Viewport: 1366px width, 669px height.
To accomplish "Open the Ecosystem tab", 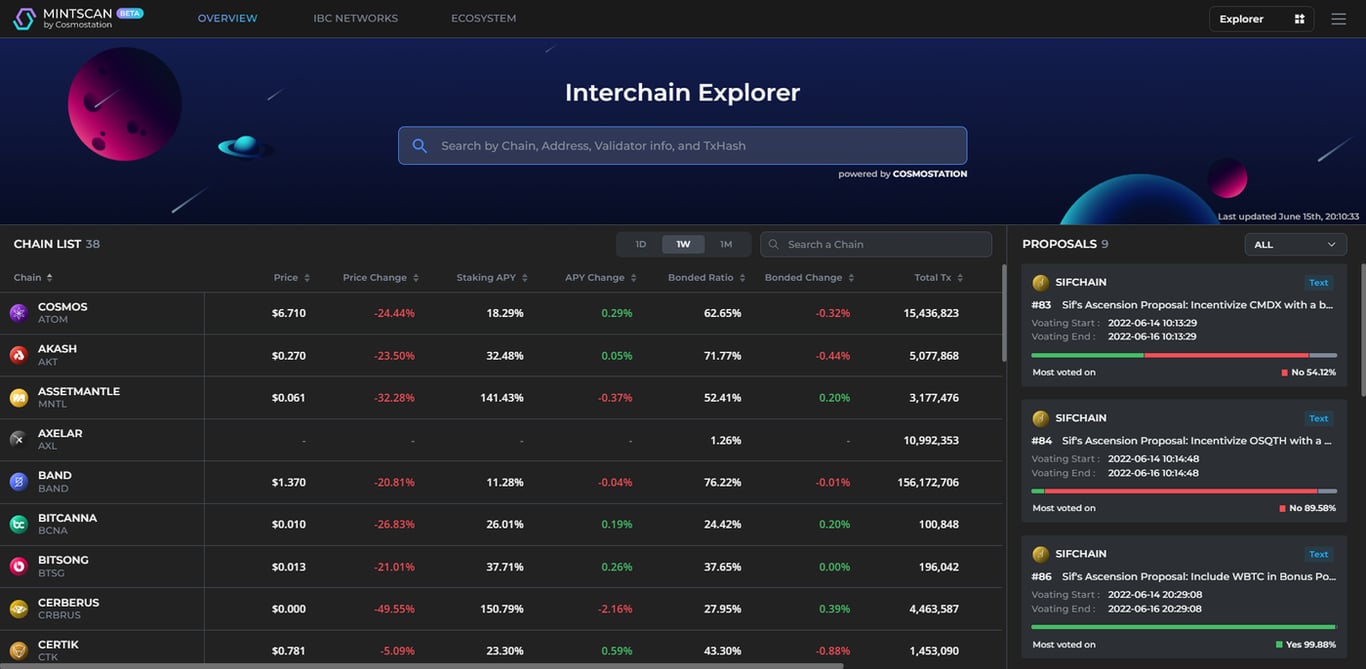I will pos(483,19).
